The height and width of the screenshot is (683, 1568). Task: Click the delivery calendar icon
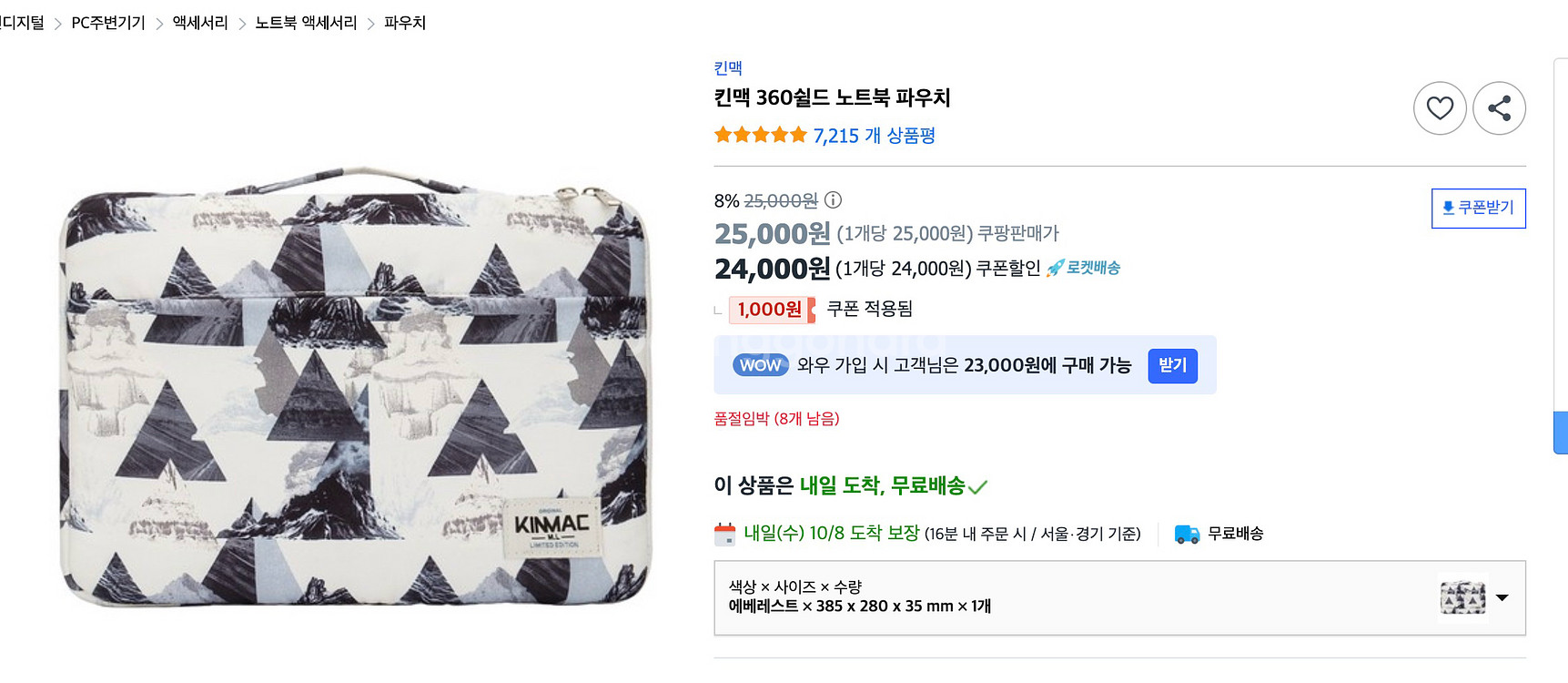(724, 534)
